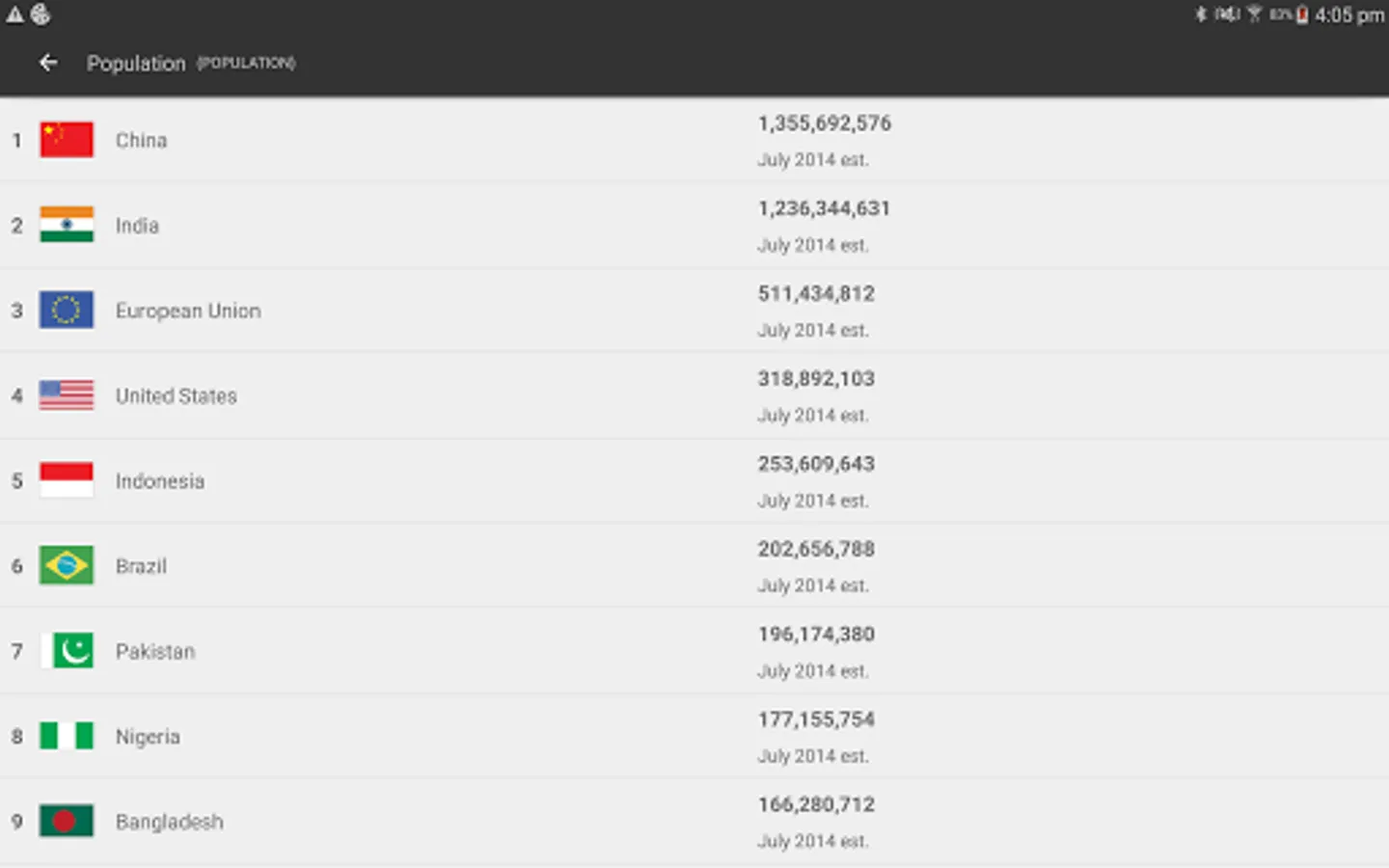Tap the United States flag icon
The width and height of the screenshot is (1389, 868).
click(67, 395)
